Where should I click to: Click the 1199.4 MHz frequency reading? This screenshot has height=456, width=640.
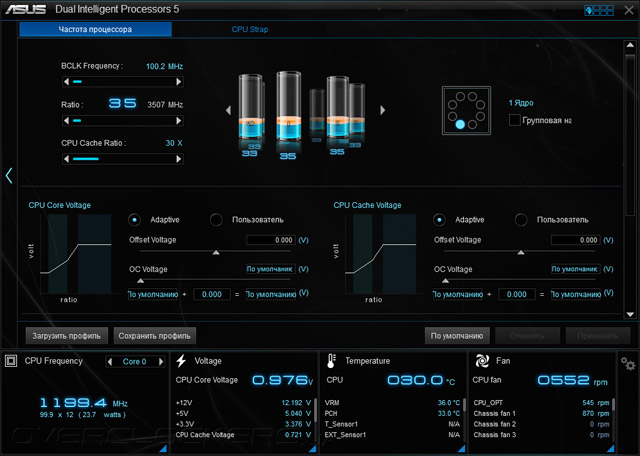[84, 403]
